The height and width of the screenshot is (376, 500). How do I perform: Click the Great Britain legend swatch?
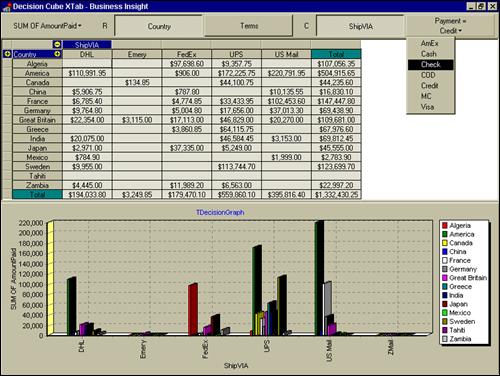coord(445,278)
